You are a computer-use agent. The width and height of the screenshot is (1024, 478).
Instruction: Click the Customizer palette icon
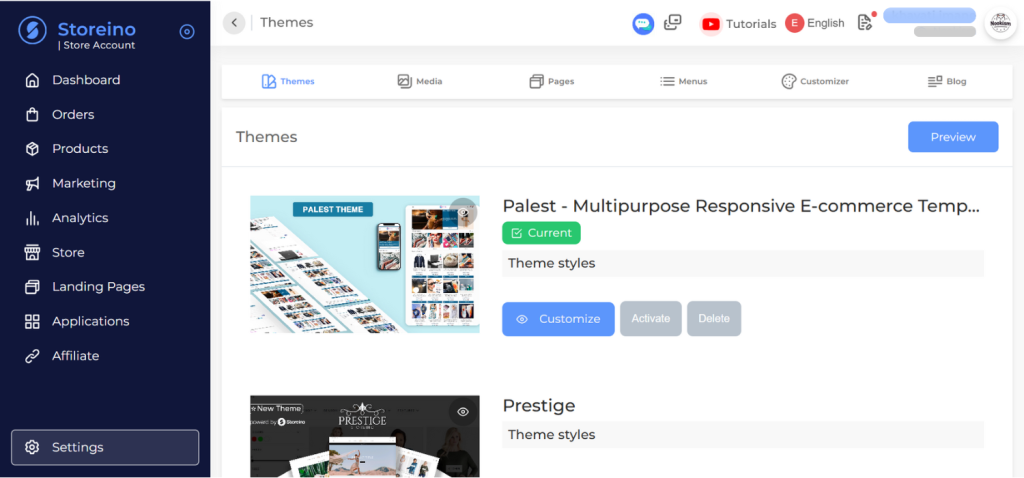coord(789,82)
